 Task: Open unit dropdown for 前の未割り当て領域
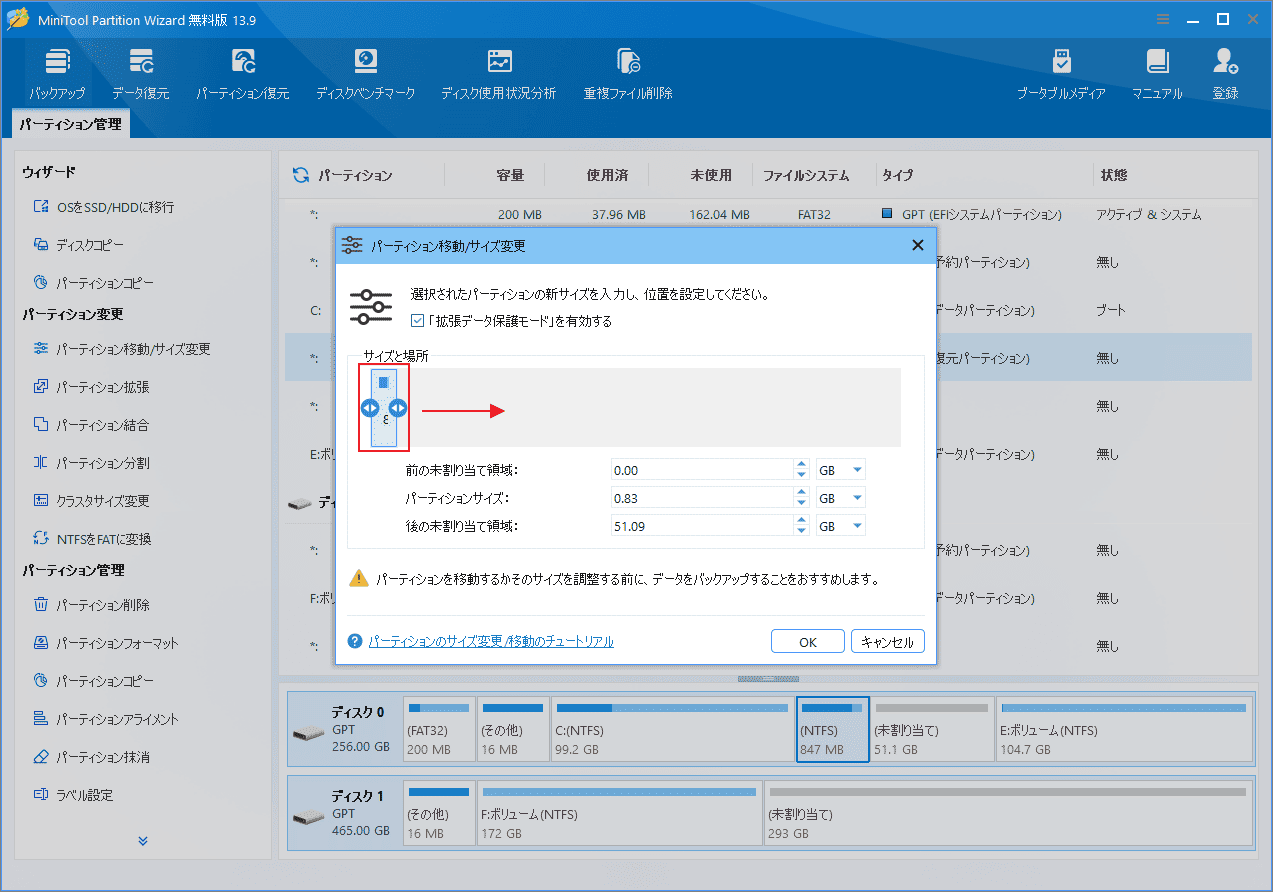click(841, 470)
